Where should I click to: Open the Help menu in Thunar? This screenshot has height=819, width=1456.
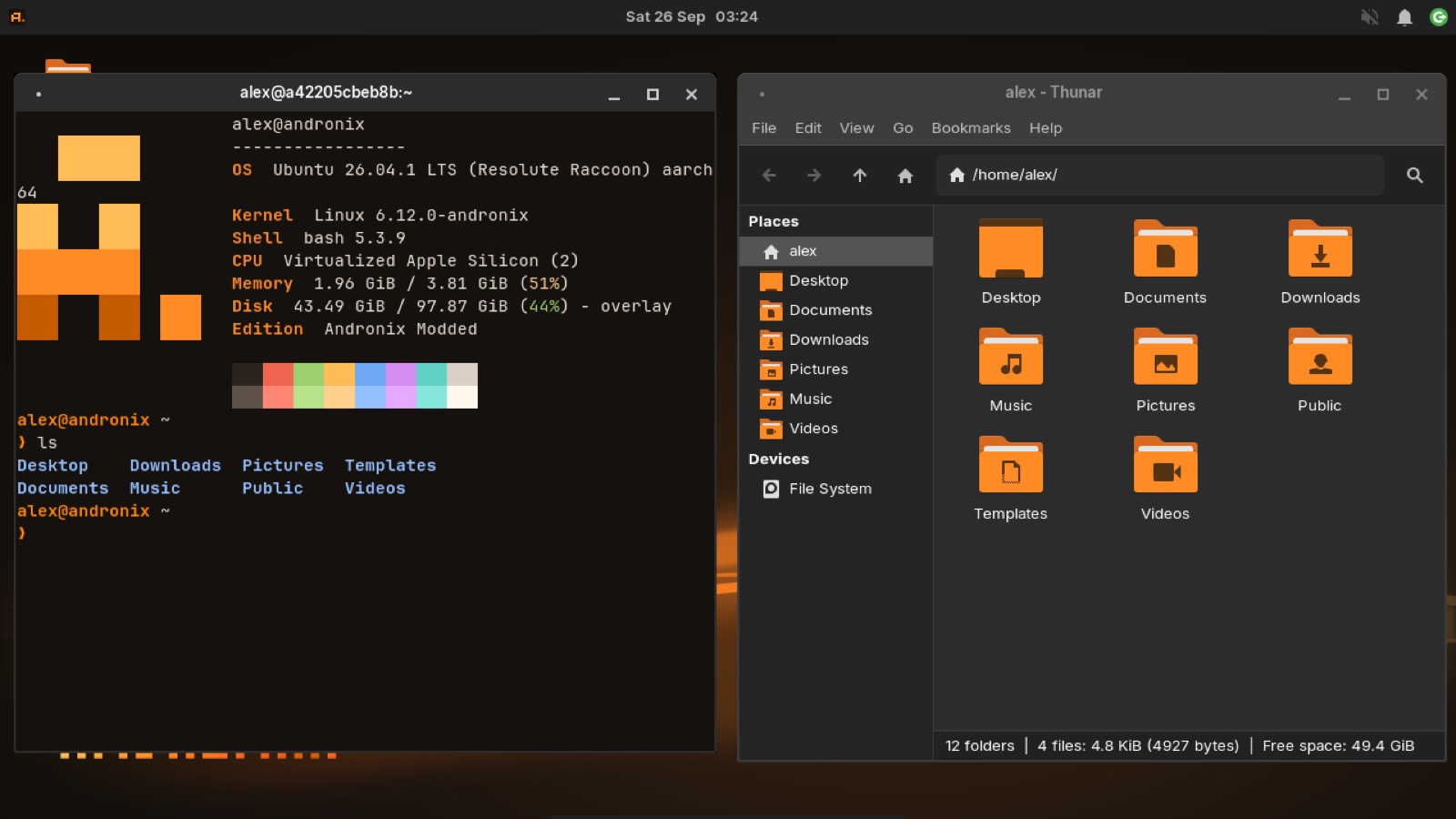click(1046, 128)
